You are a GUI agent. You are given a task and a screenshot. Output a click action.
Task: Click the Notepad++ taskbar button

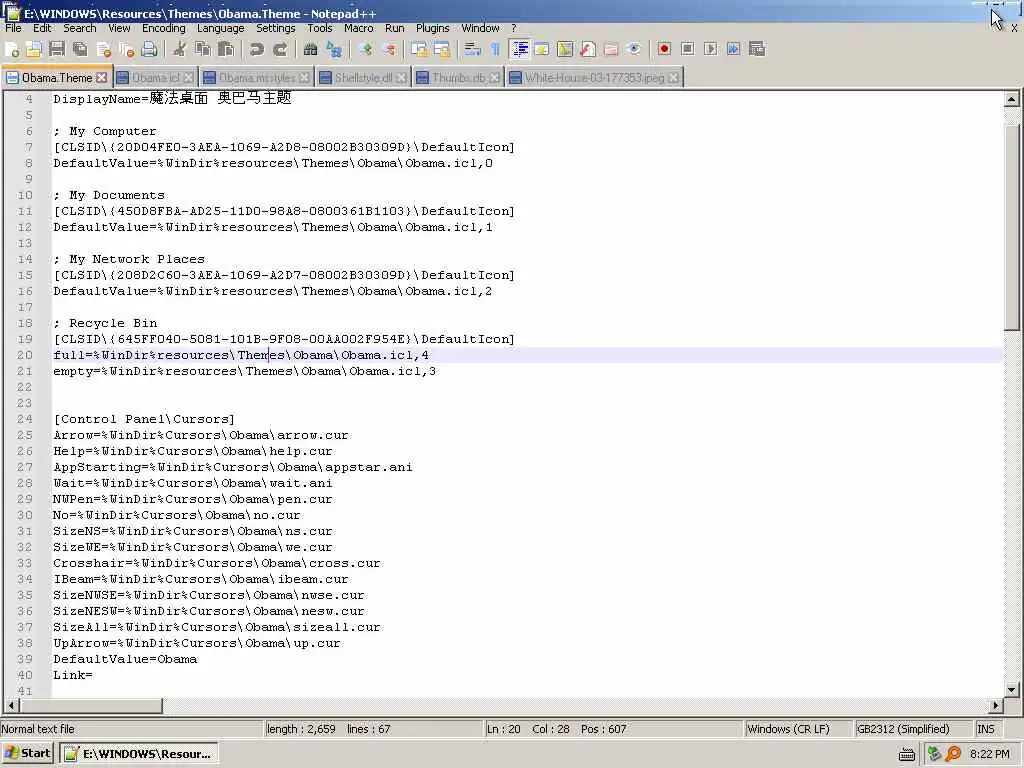[138, 754]
